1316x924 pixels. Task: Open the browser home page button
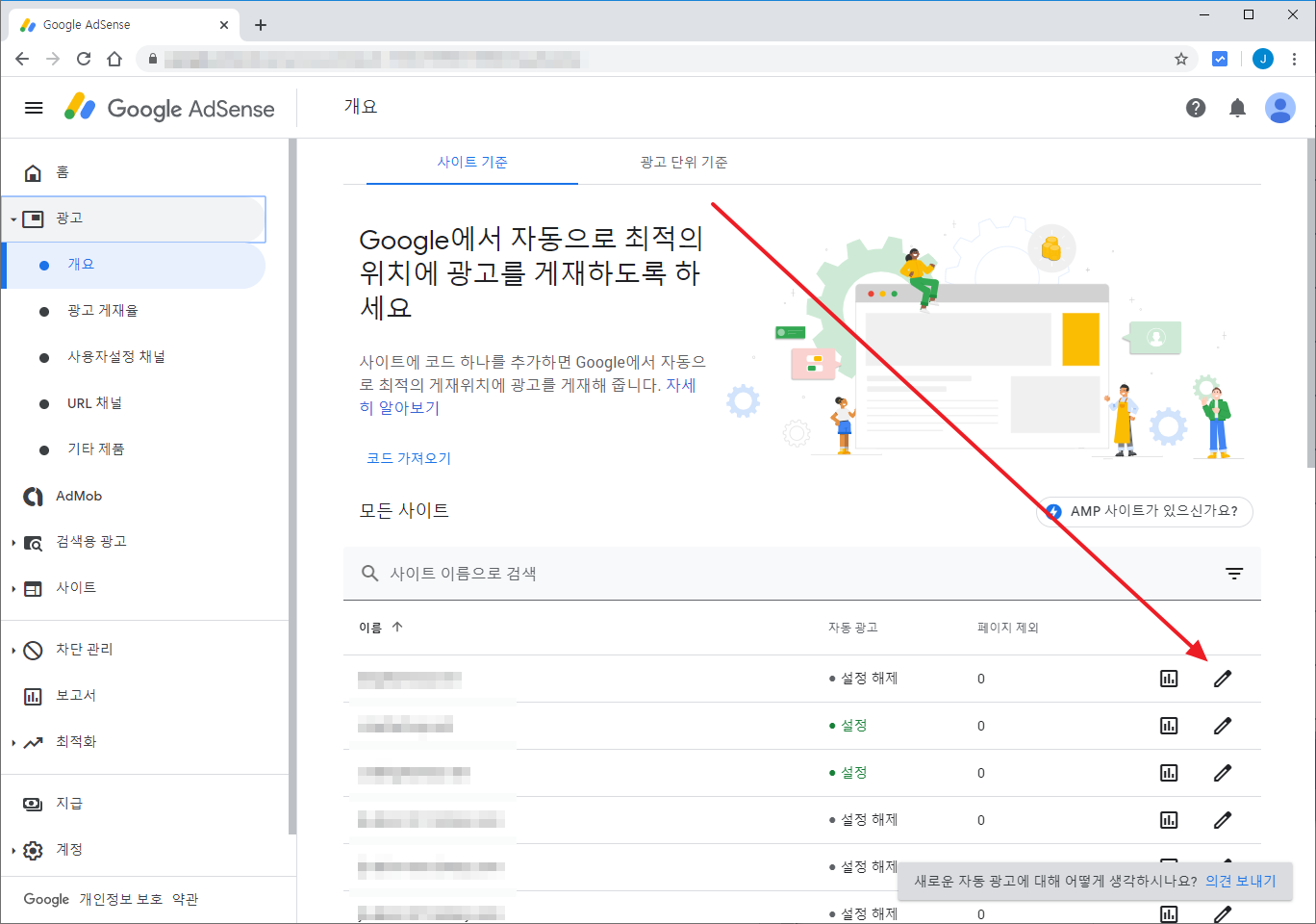[x=114, y=59]
